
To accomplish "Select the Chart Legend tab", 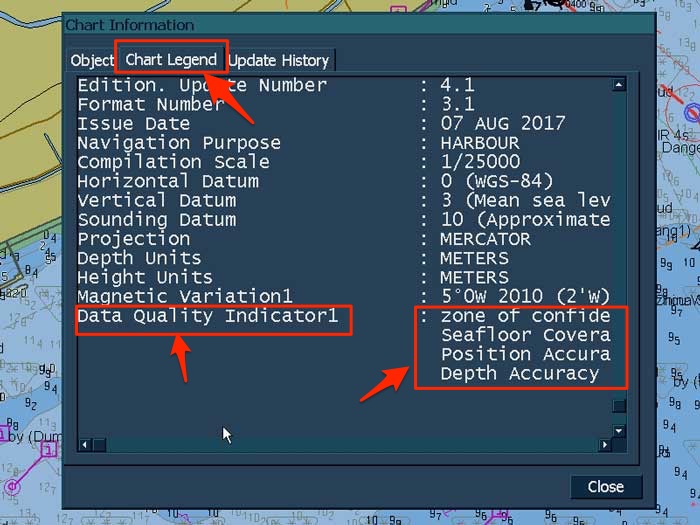I will (171, 59).
